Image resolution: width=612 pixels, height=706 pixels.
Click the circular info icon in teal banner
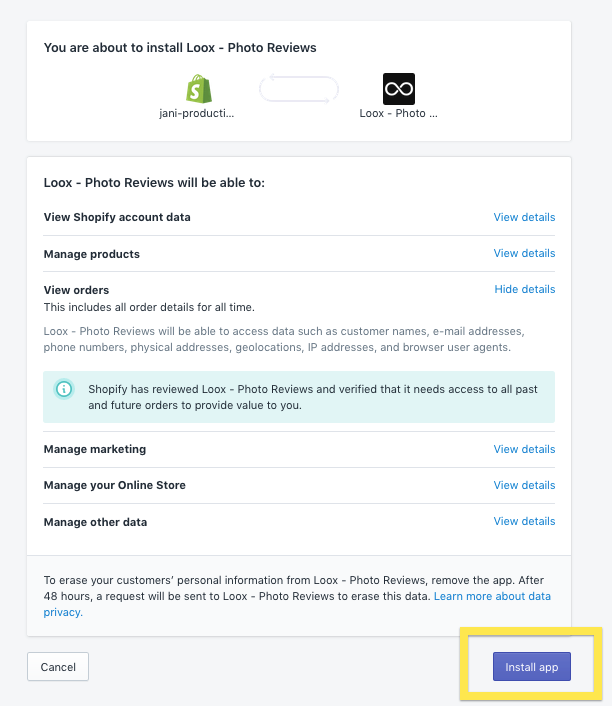(64, 389)
